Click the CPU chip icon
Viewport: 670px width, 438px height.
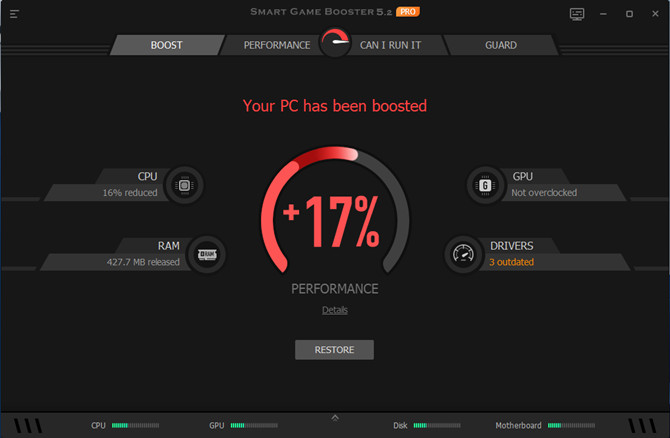(x=185, y=185)
